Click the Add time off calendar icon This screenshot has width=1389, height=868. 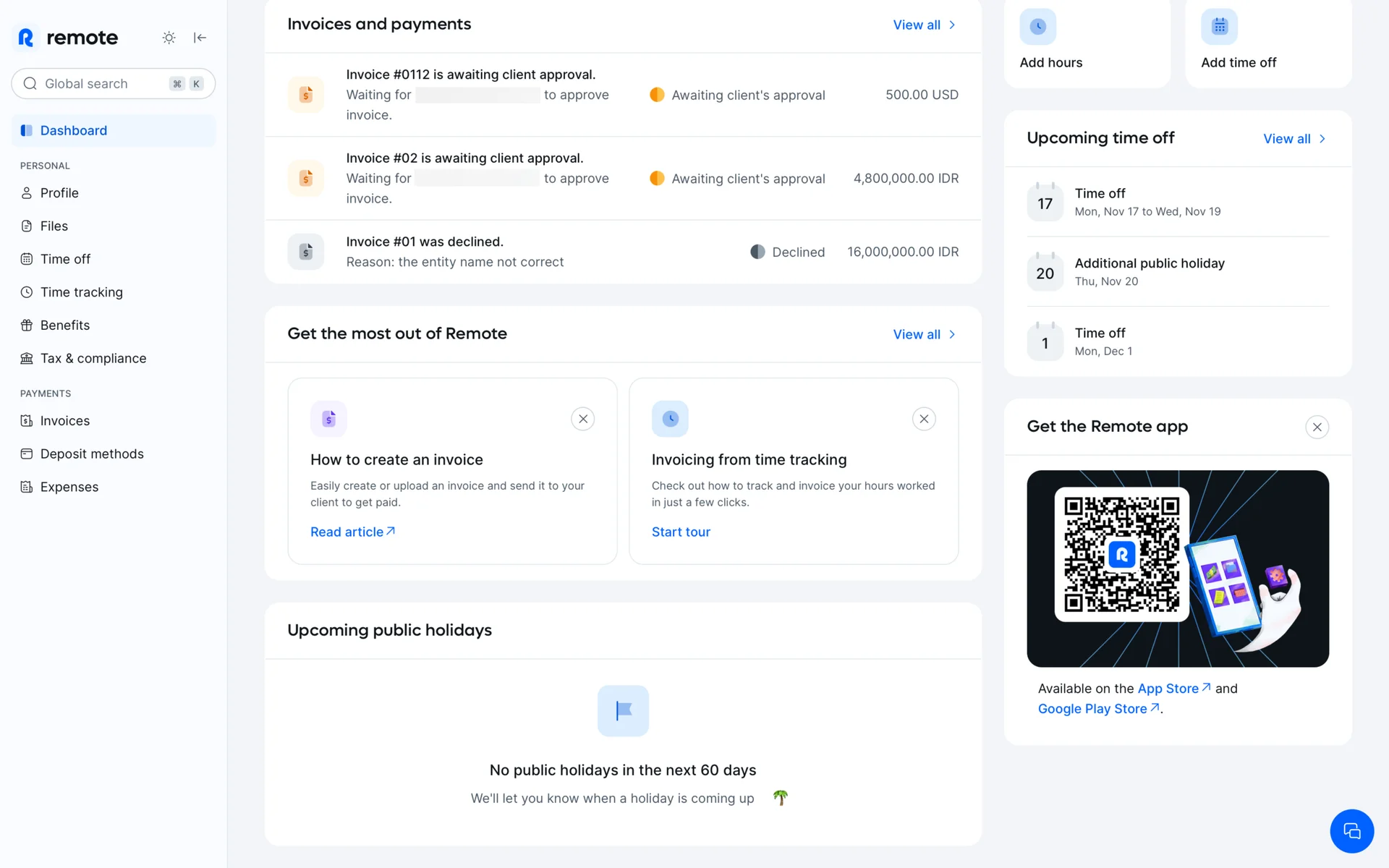1219,27
